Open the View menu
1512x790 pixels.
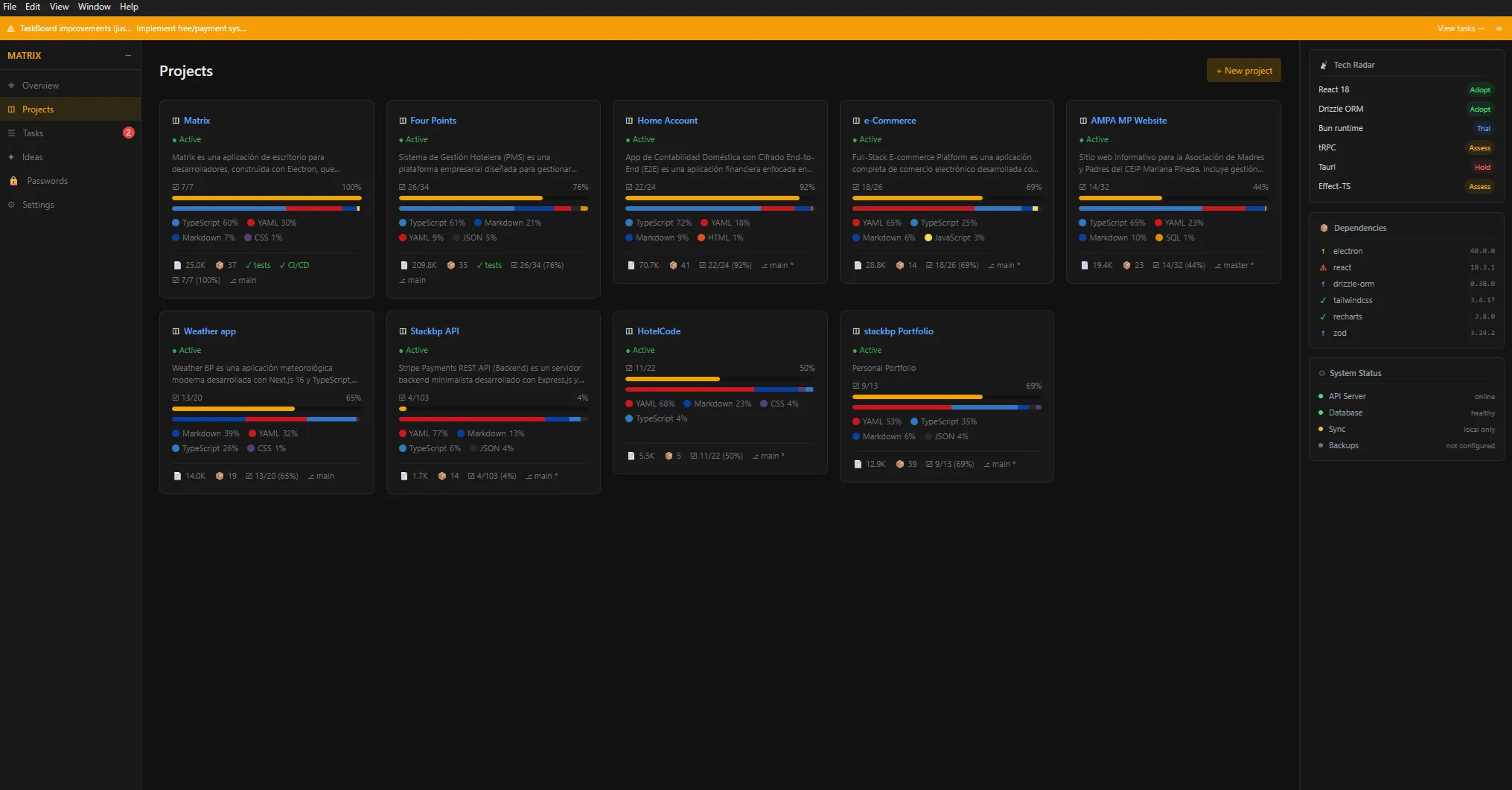point(59,7)
